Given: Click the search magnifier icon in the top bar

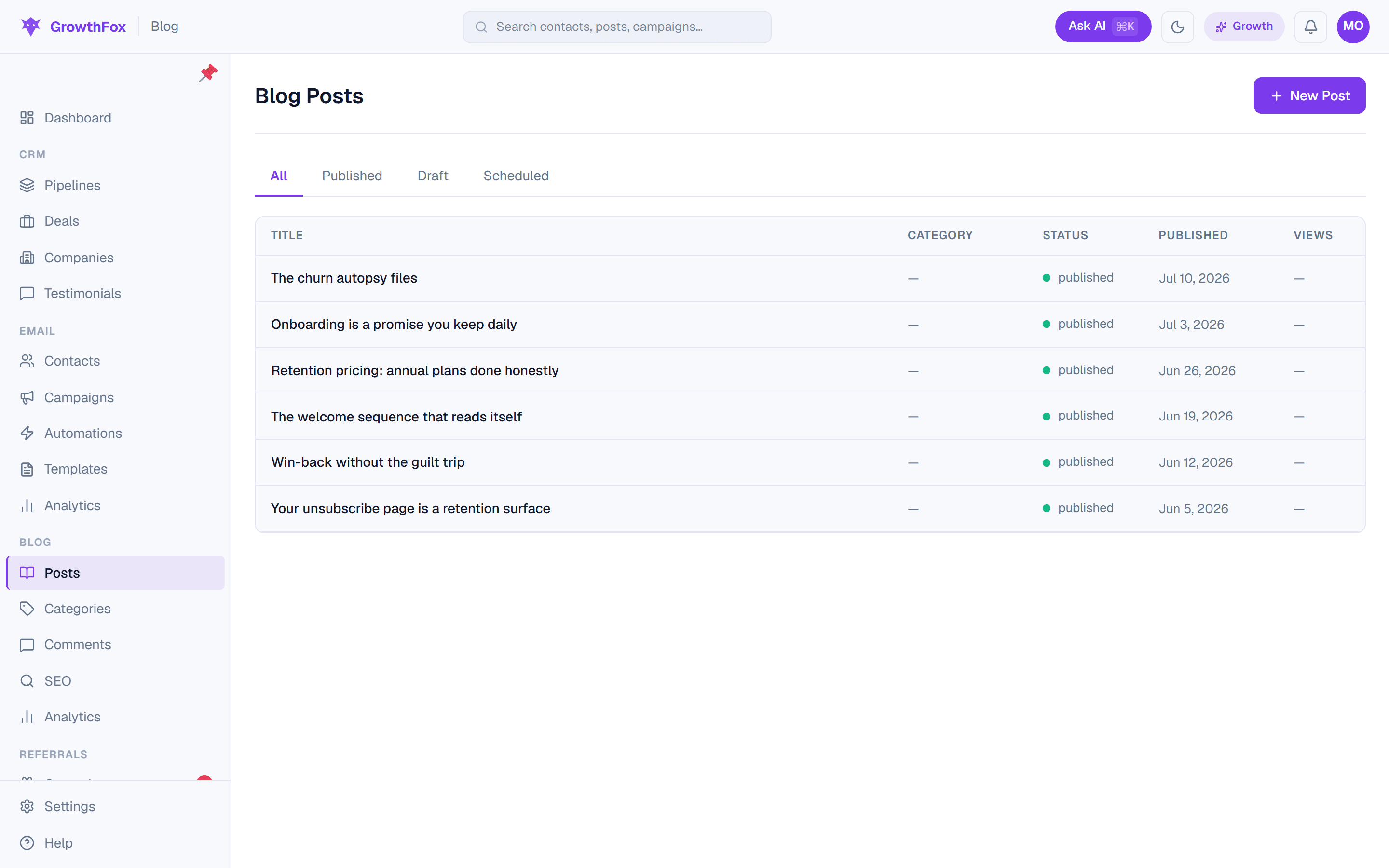Looking at the screenshot, I should click(x=481, y=27).
